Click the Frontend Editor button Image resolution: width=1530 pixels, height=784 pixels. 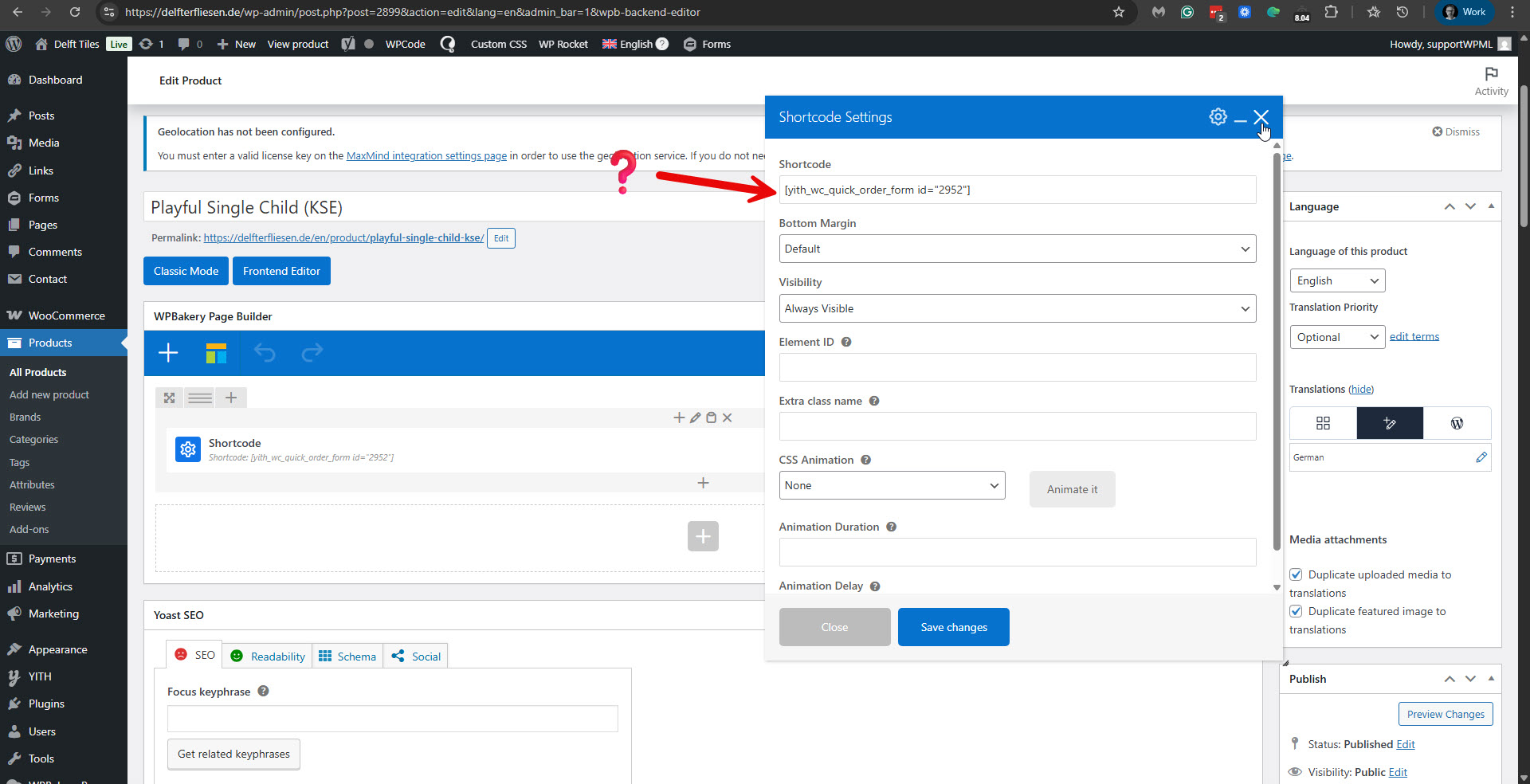point(281,271)
